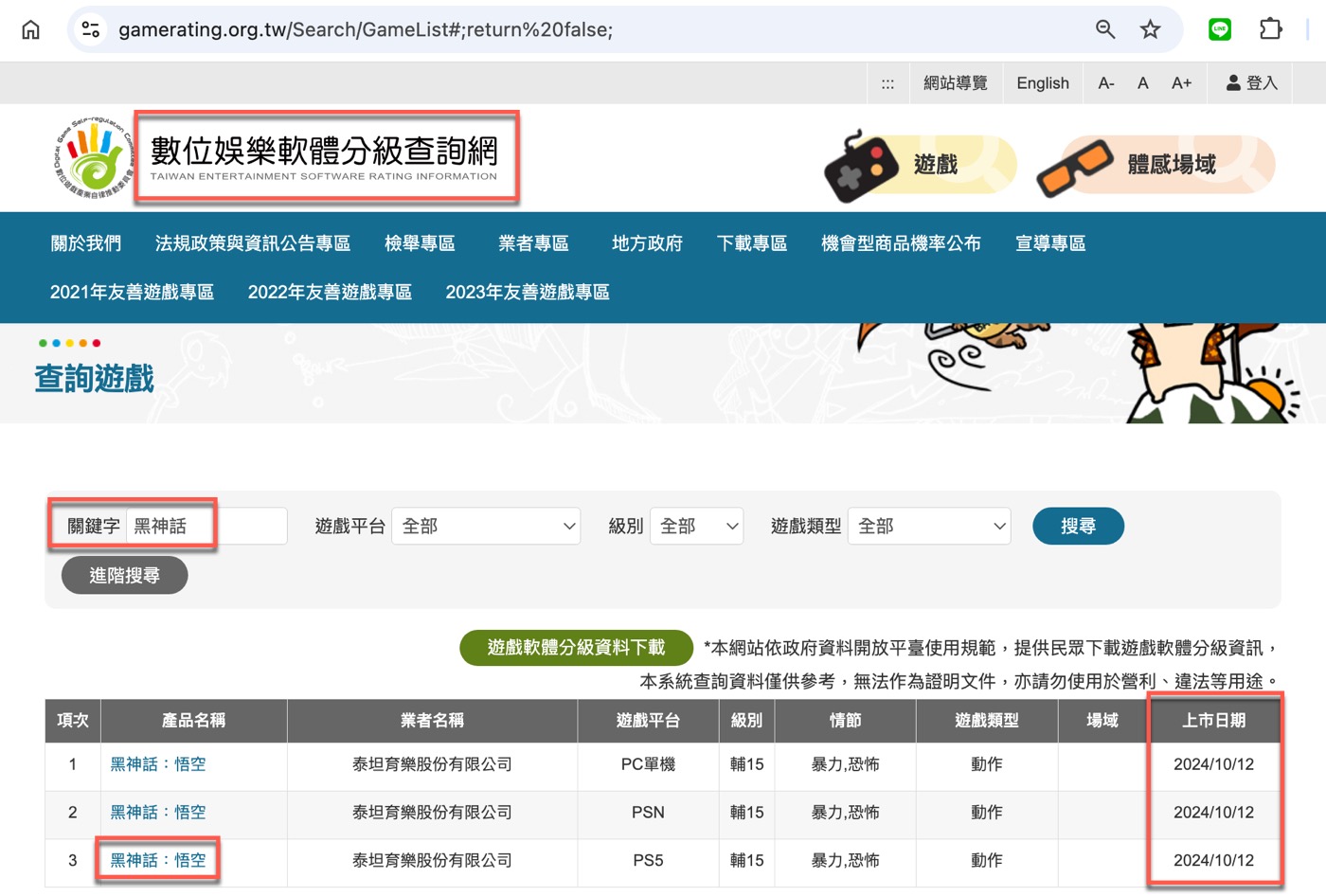This screenshot has height=896, width=1326.
Task: Decrease font size with A-
Action: (x=1106, y=83)
